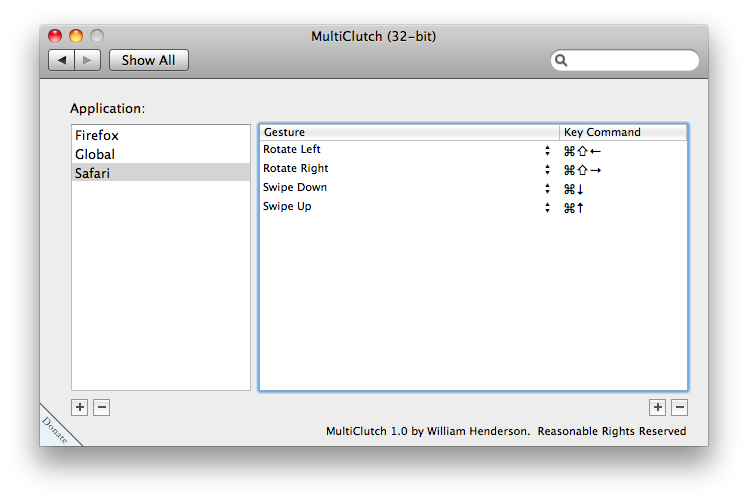Remove a gesture with the right minus button

(x=679, y=407)
